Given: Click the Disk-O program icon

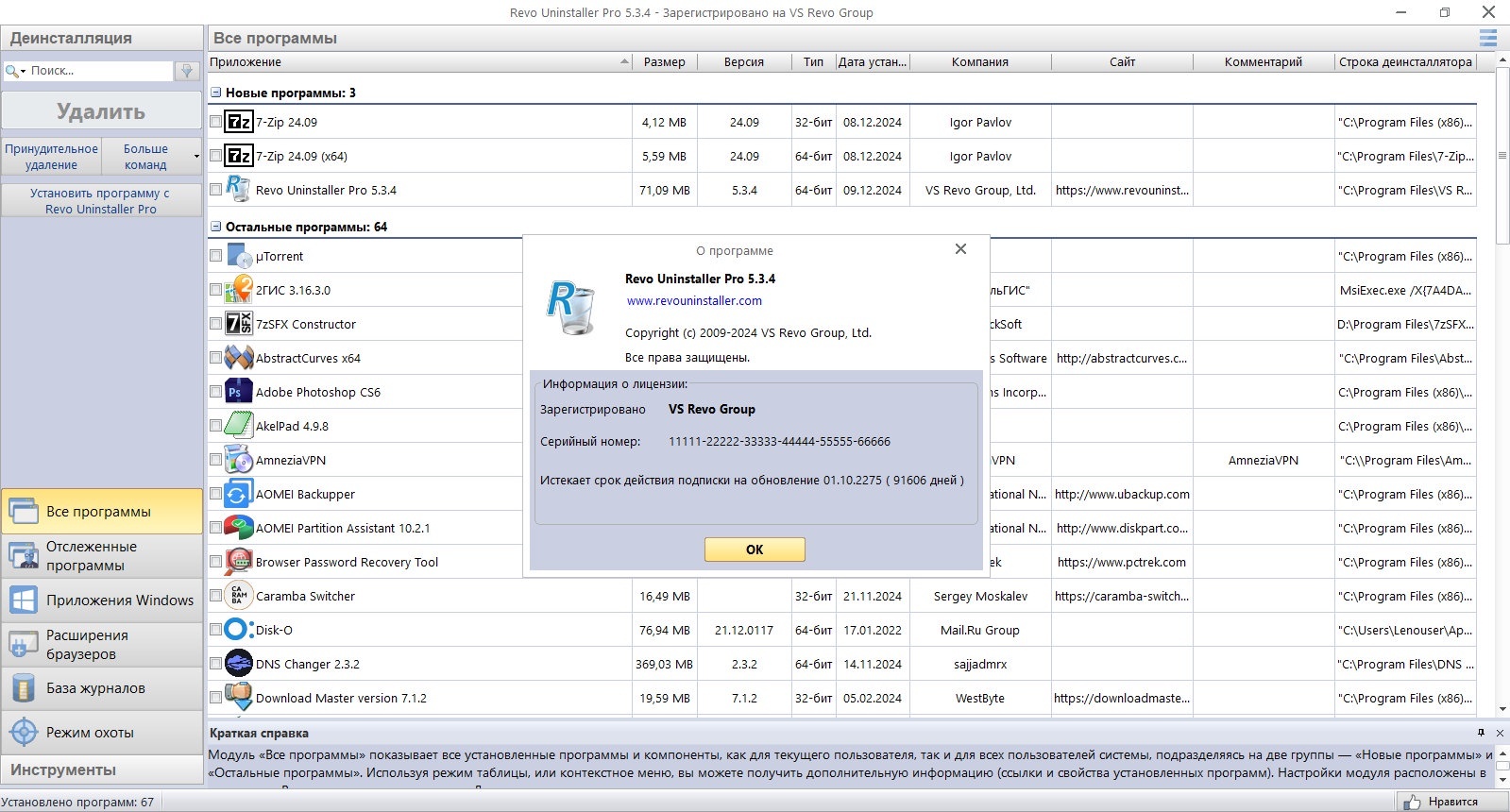Looking at the screenshot, I should [239, 630].
